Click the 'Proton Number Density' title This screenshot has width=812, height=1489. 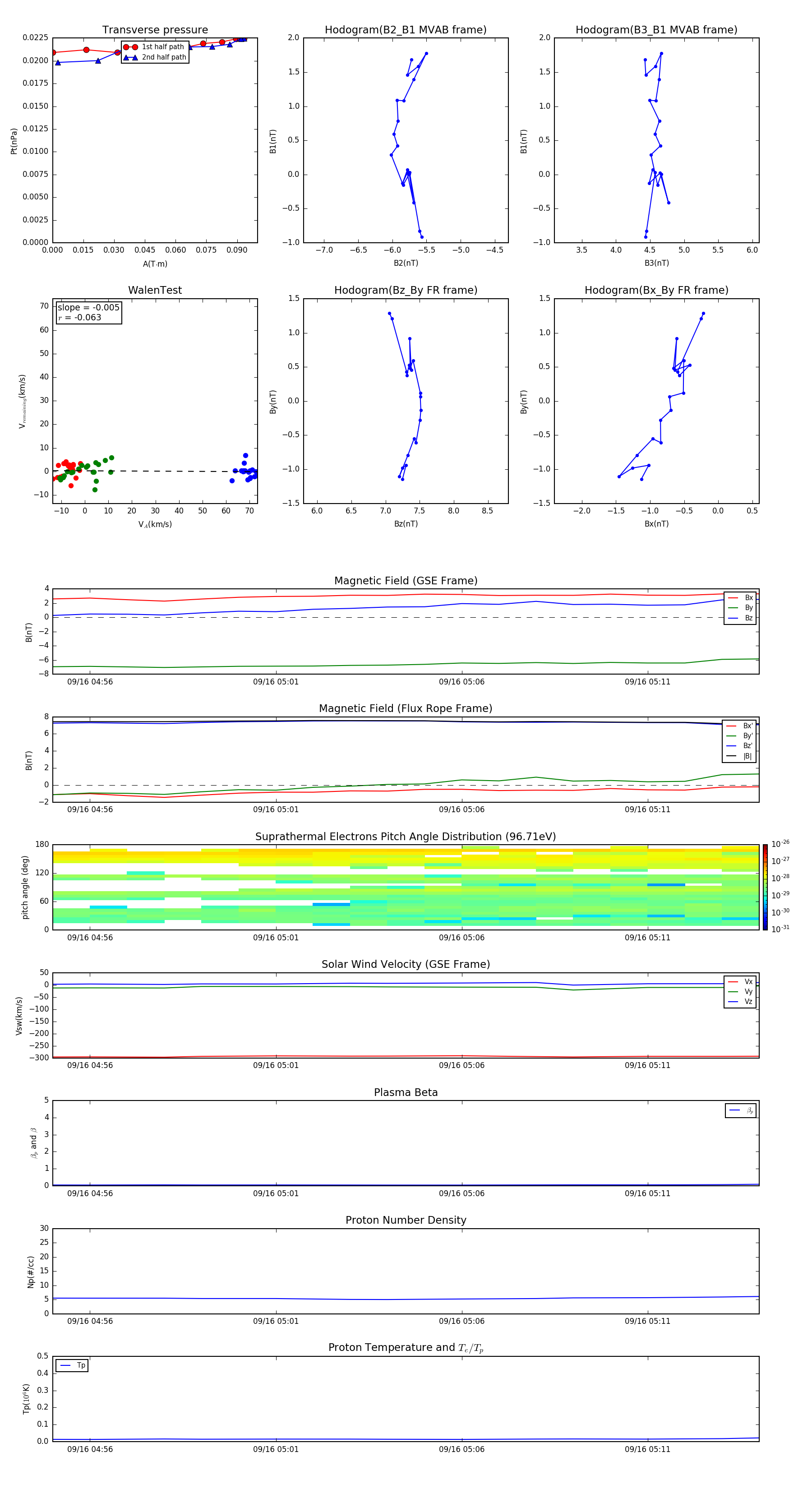406,1221
